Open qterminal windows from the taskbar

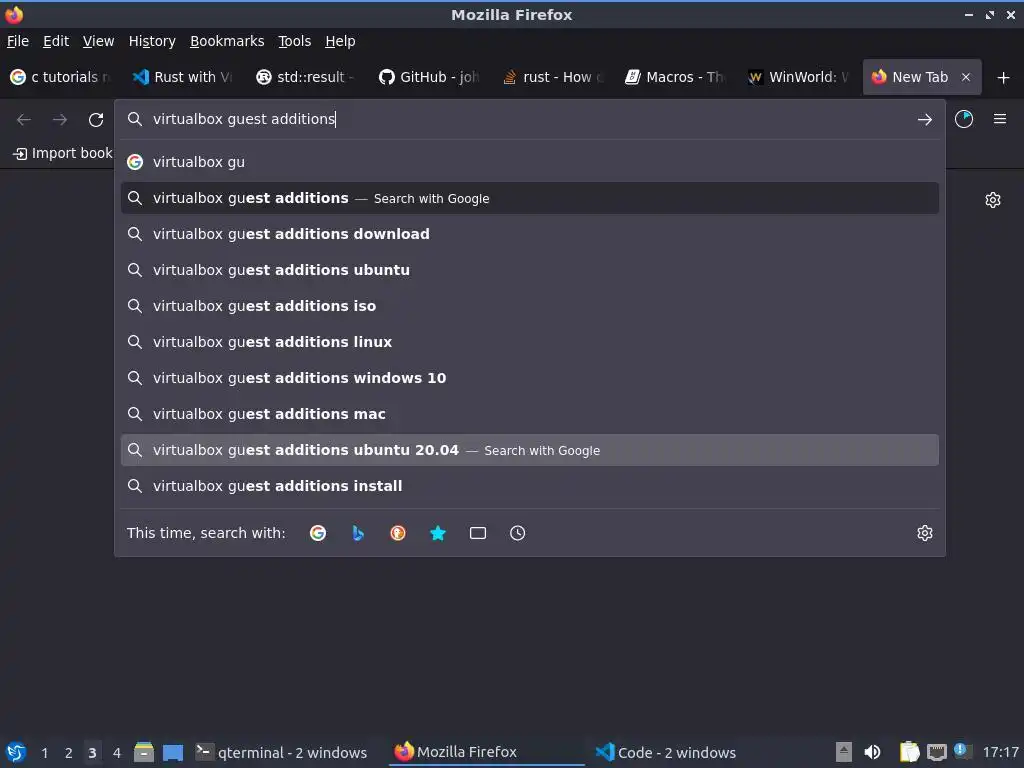(281, 752)
